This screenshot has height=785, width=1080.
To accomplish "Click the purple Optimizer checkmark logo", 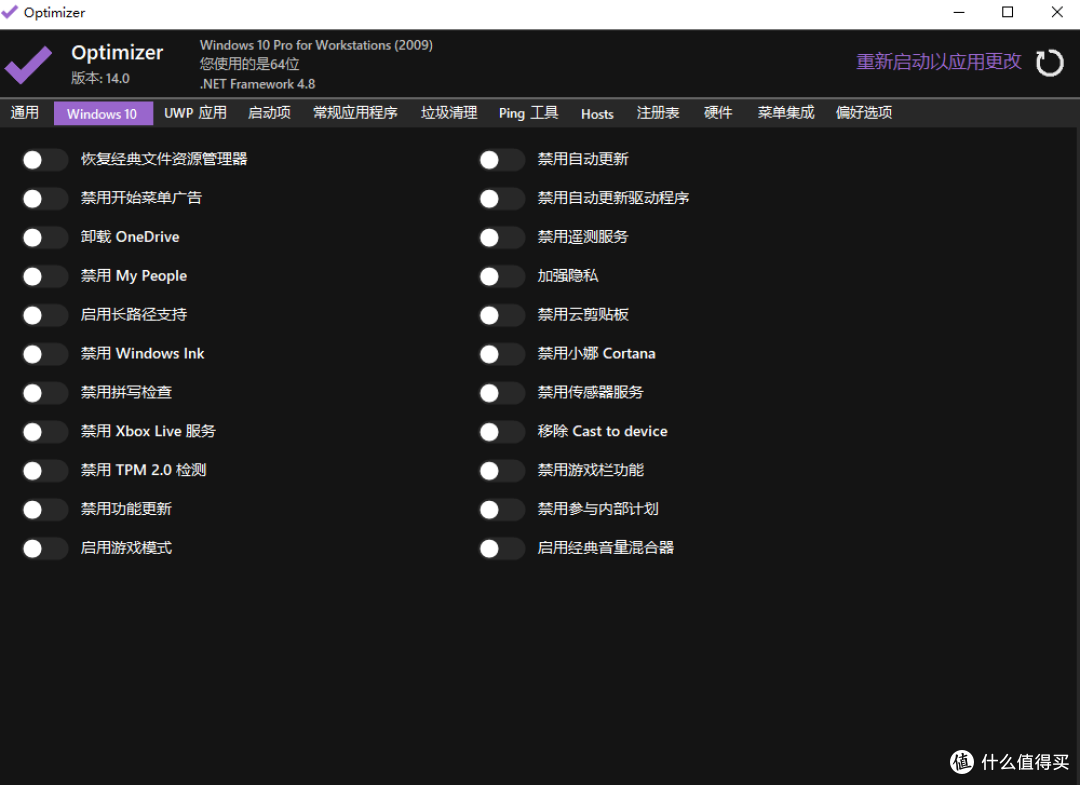I will point(28,65).
